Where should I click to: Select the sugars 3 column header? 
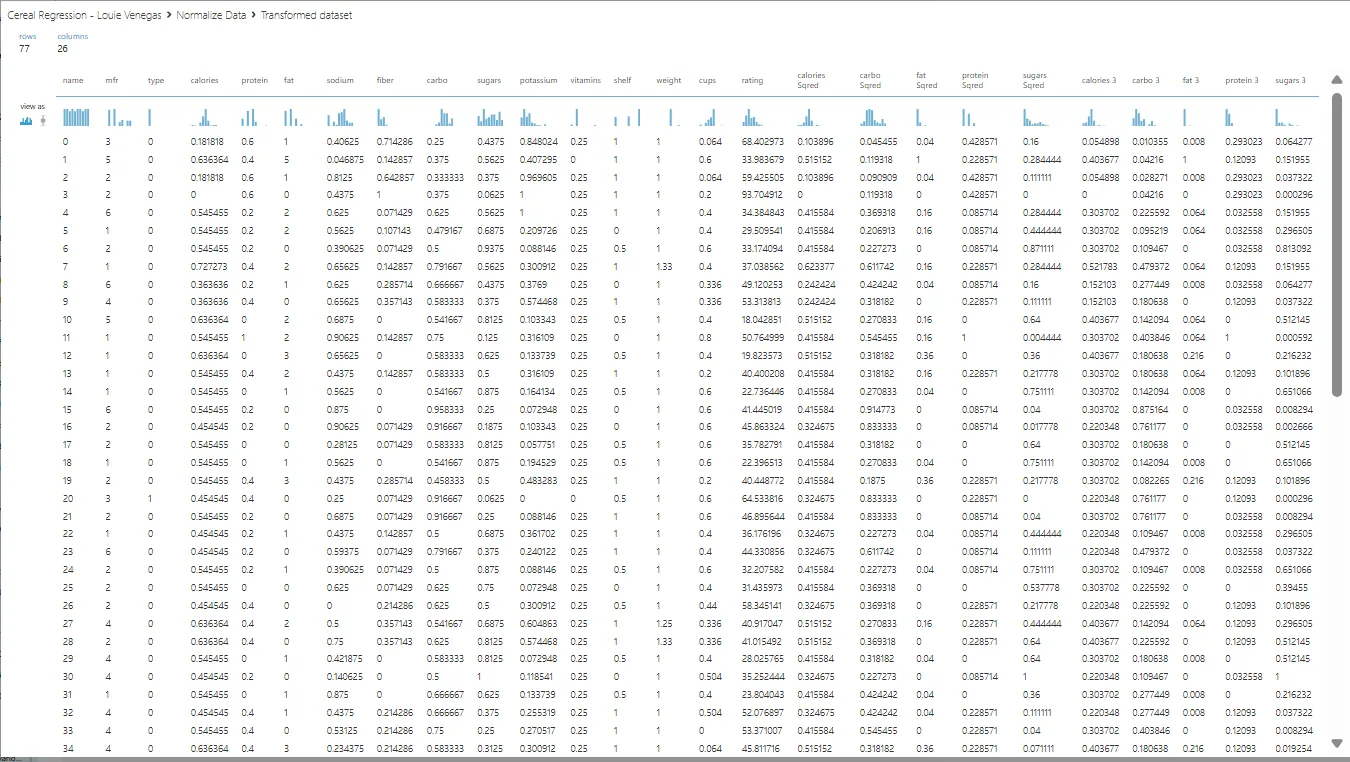(x=1291, y=80)
